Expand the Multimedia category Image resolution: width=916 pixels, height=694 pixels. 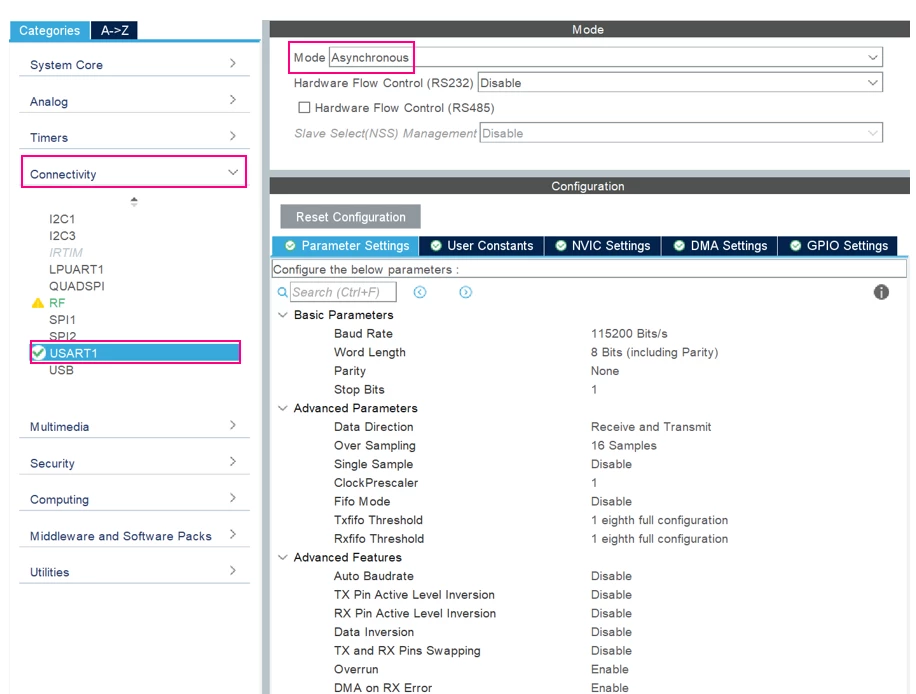134,426
